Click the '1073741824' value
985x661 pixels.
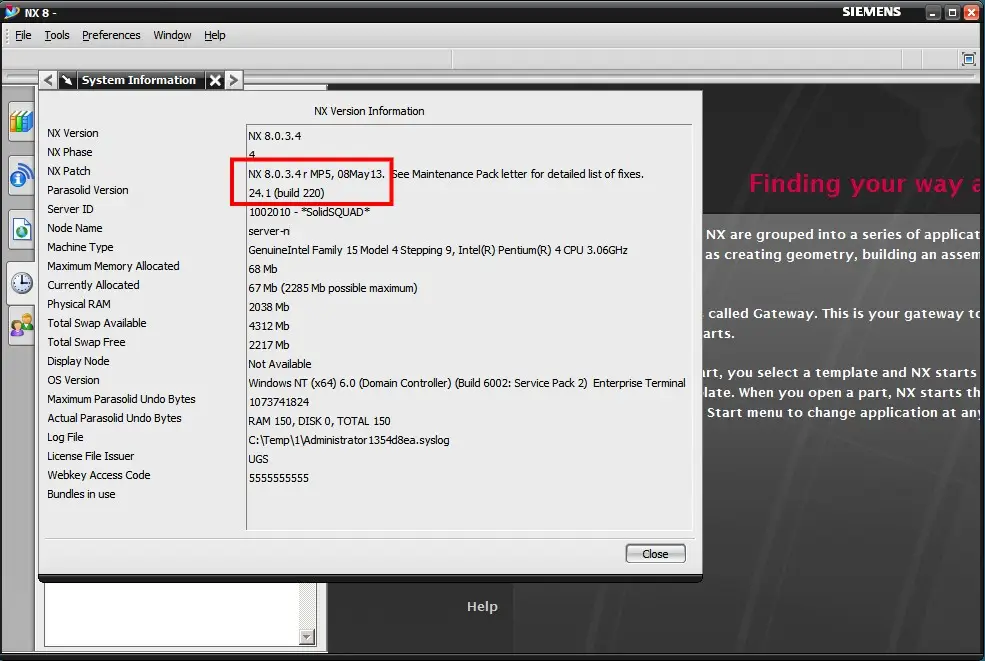tap(279, 402)
